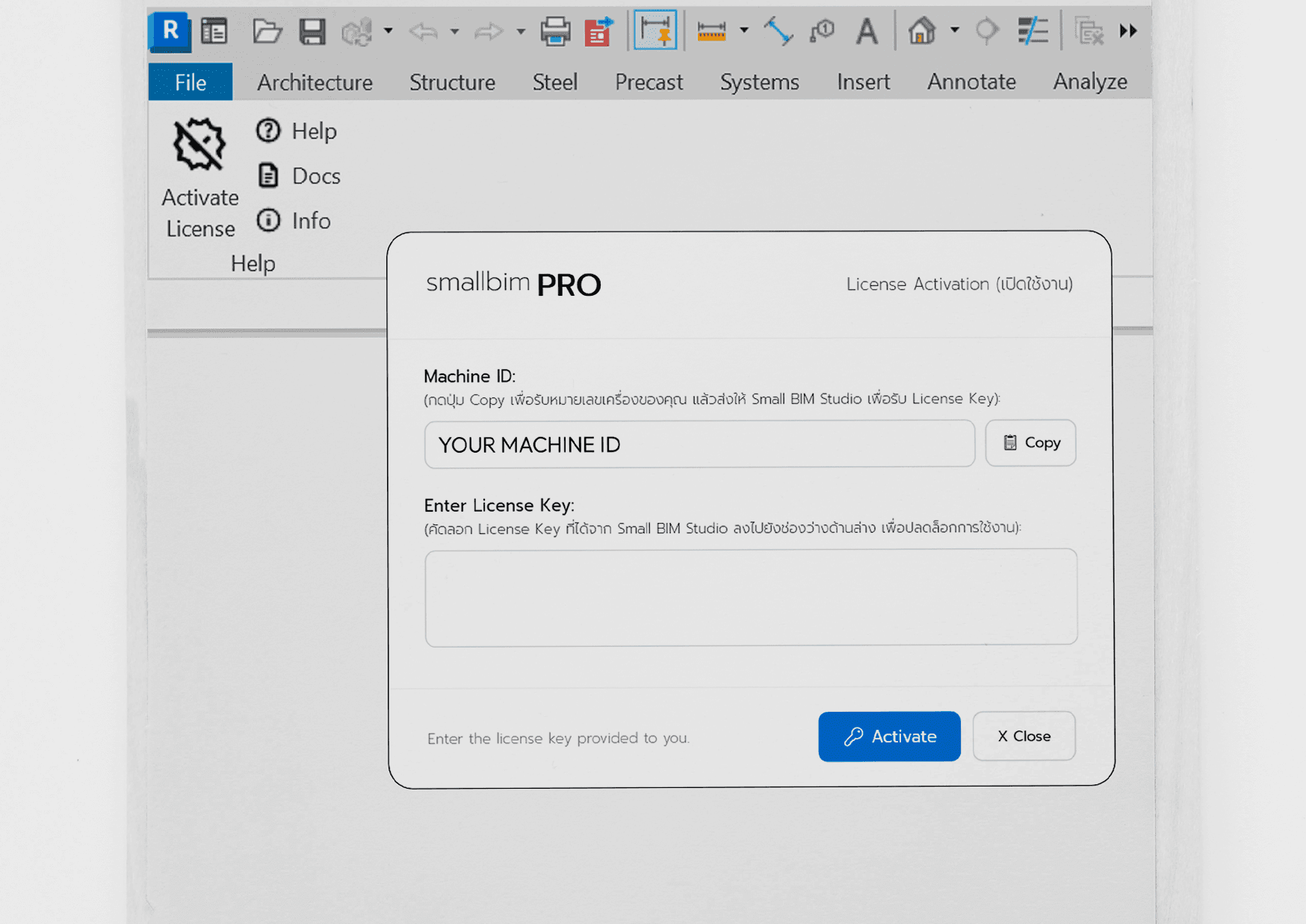
Task: Switch to the Architecture ribbon tab
Action: point(313,82)
